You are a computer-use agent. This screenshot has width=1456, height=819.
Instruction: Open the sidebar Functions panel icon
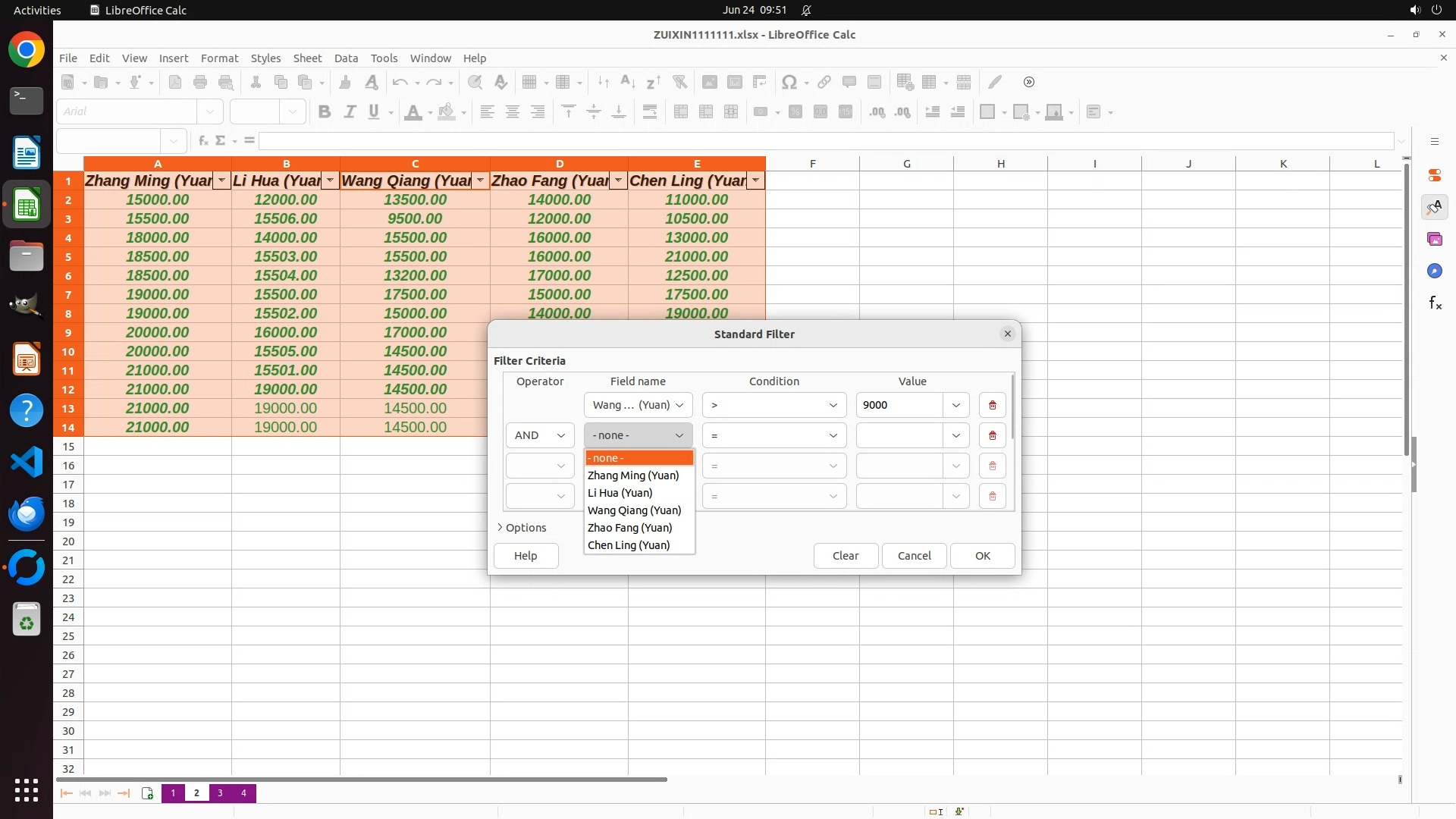coord(1435,303)
